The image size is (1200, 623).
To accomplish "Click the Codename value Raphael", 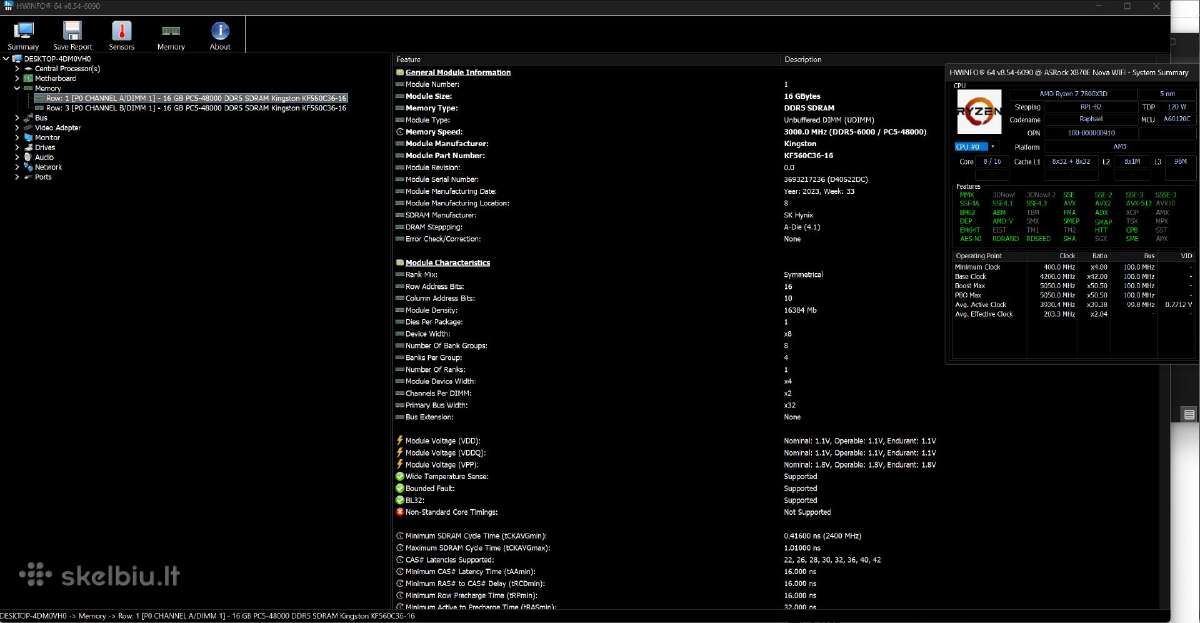I will click(1091, 119).
